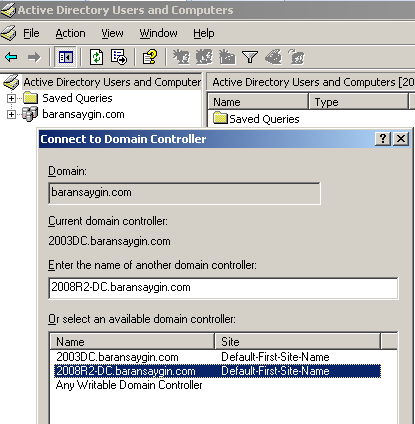415x424 pixels.
Task: Close the Connect to Domain Controller dialog
Action: [x=401, y=139]
